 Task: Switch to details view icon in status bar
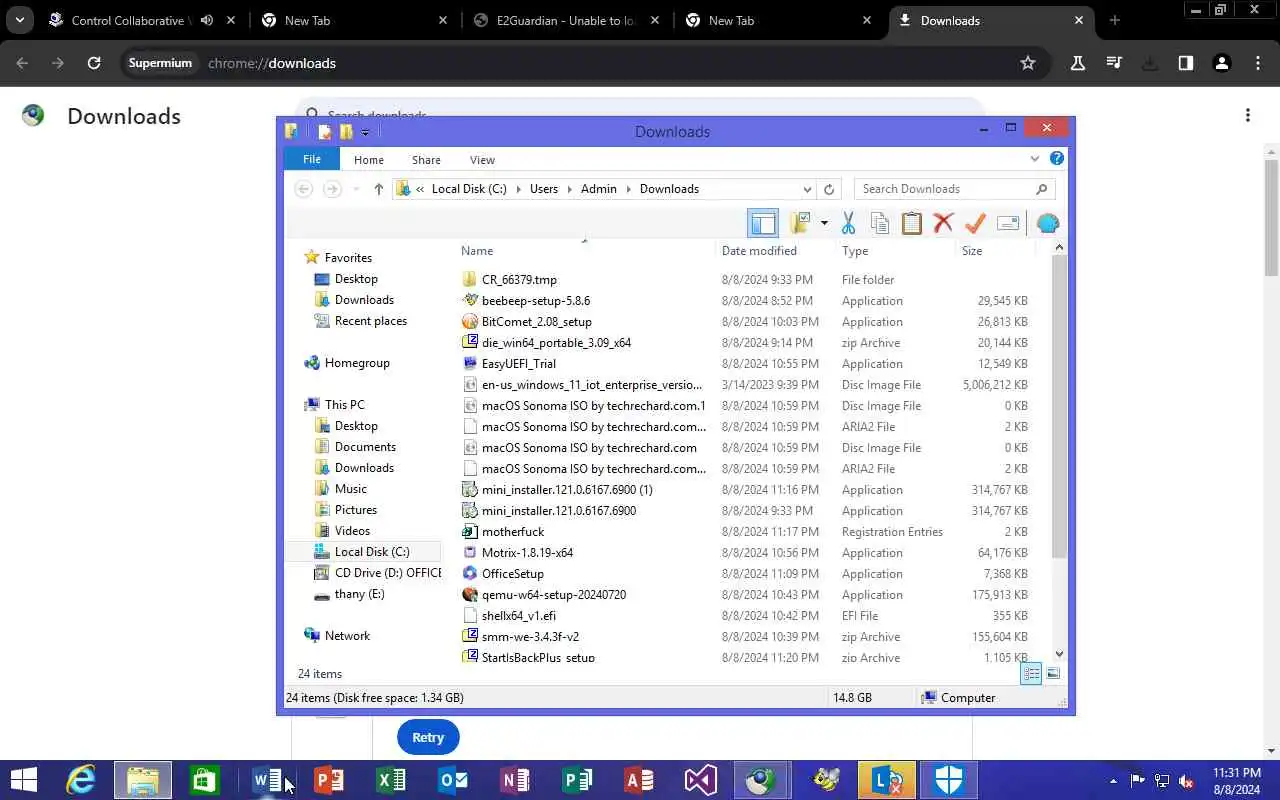[x=1031, y=673]
